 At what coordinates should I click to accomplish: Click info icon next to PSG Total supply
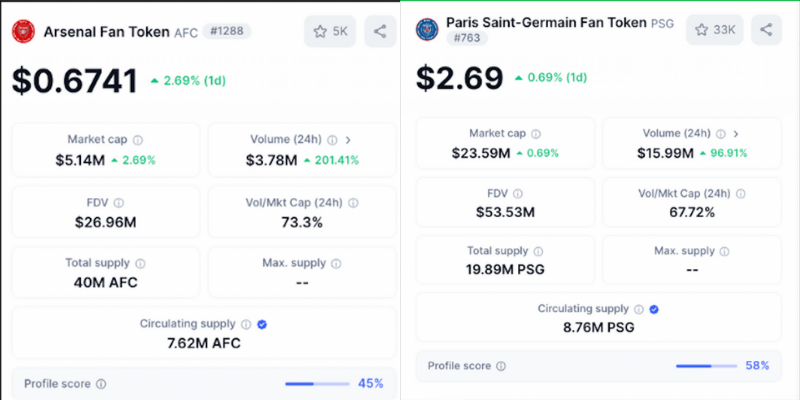539,252
